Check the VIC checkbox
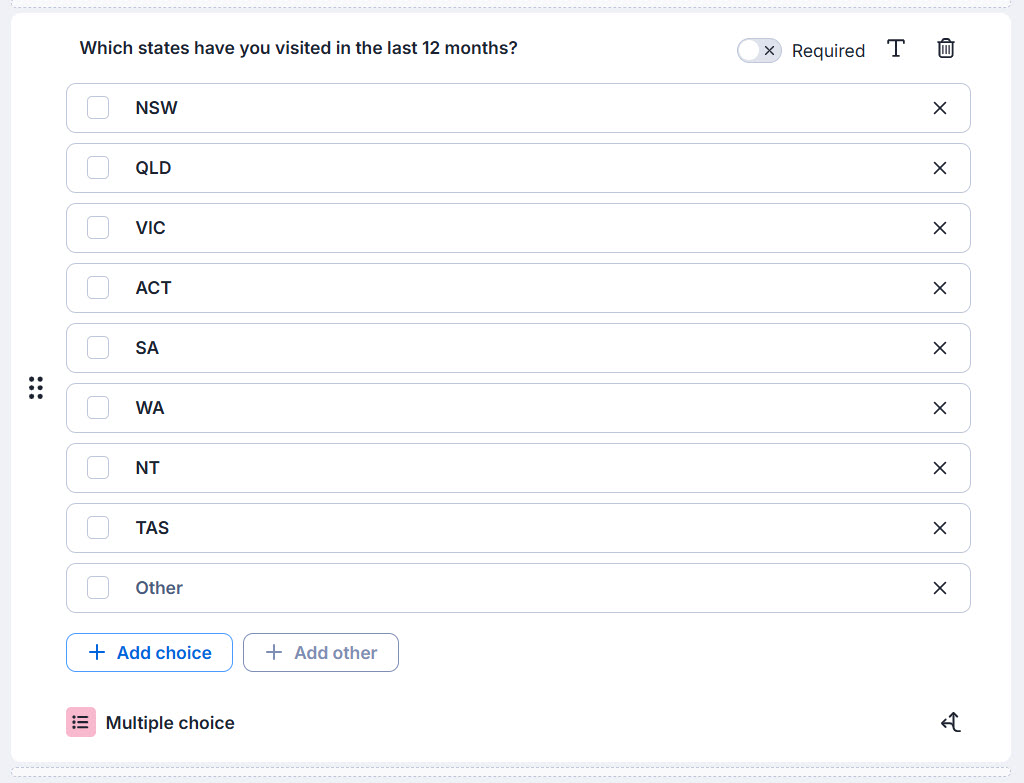This screenshot has width=1024, height=783. [98, 228]
